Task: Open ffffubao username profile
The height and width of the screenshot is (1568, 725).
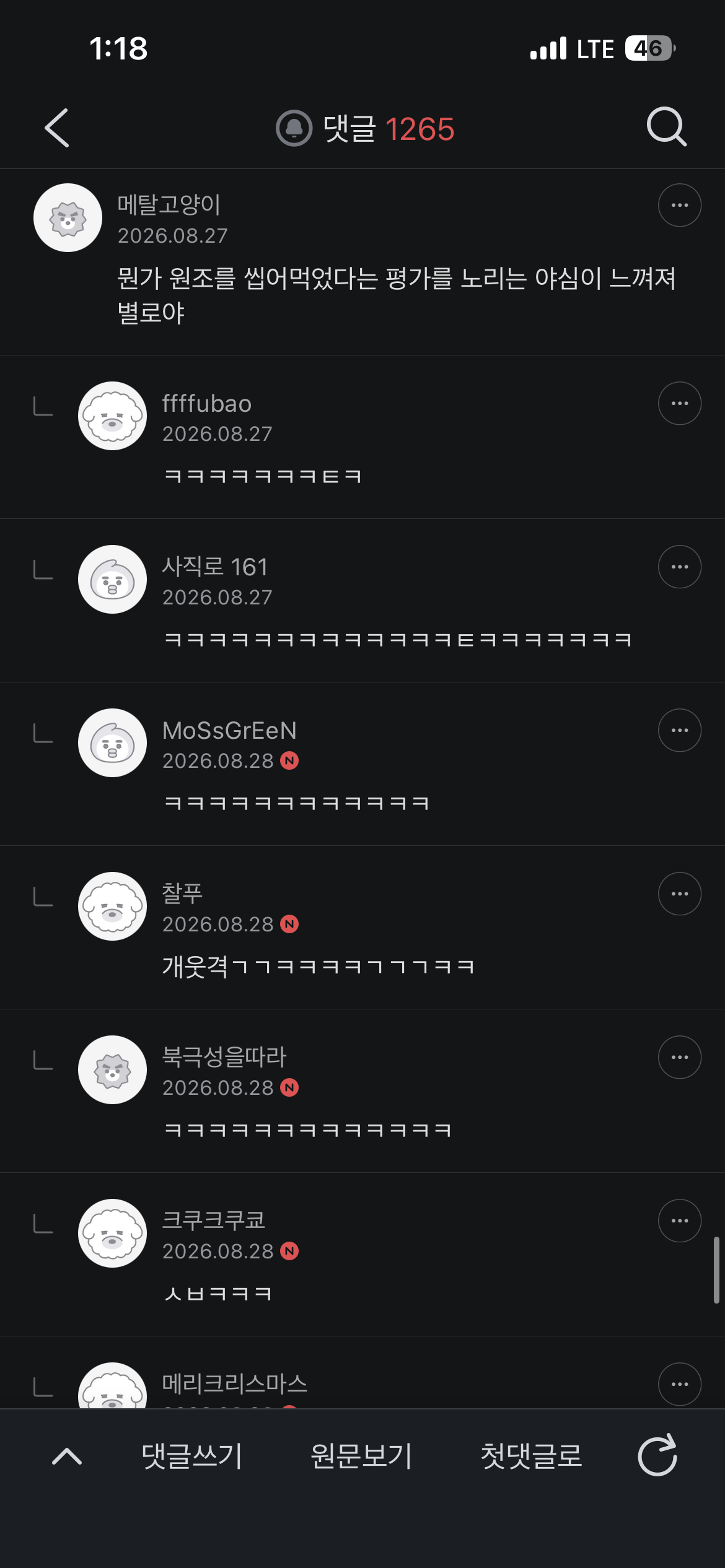Action: (207, 403)
